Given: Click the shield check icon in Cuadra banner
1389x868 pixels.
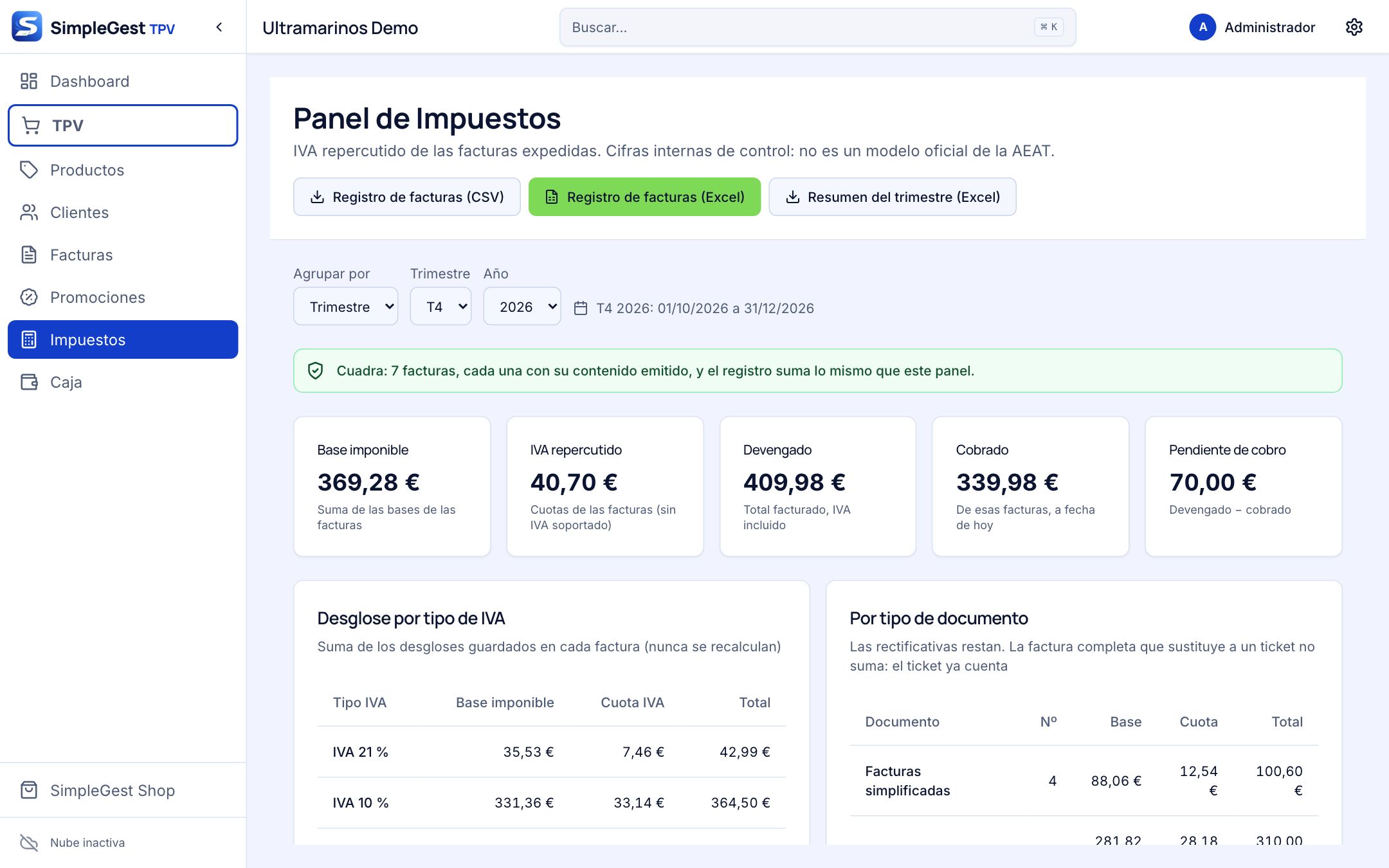Looking at the screenshot, I should coord(315,371).
